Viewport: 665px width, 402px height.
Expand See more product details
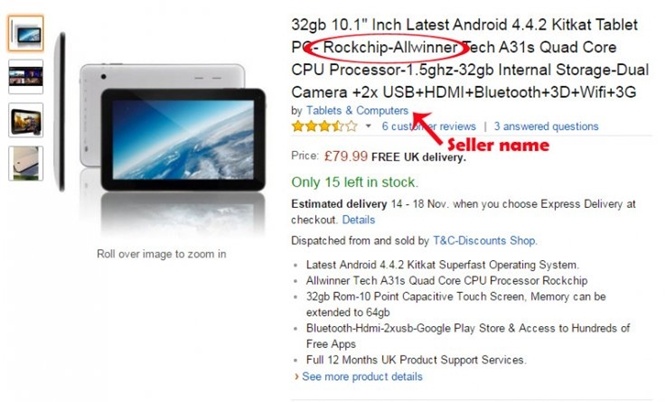click(362, 377)
